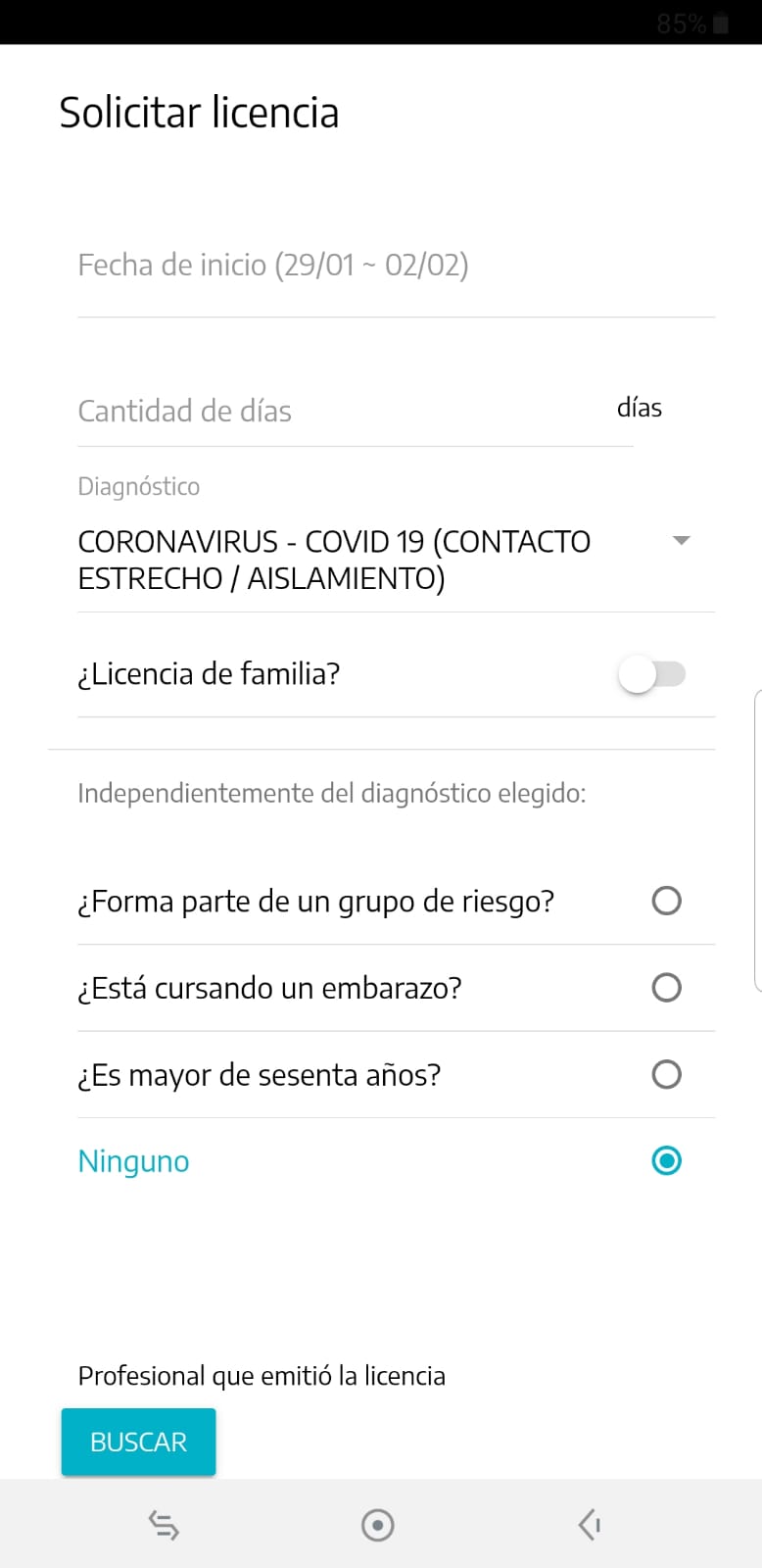Viewport: 762px width, 1568px height.
Task: Tap the Android back navigation icon
Action: pos(589,1525)
